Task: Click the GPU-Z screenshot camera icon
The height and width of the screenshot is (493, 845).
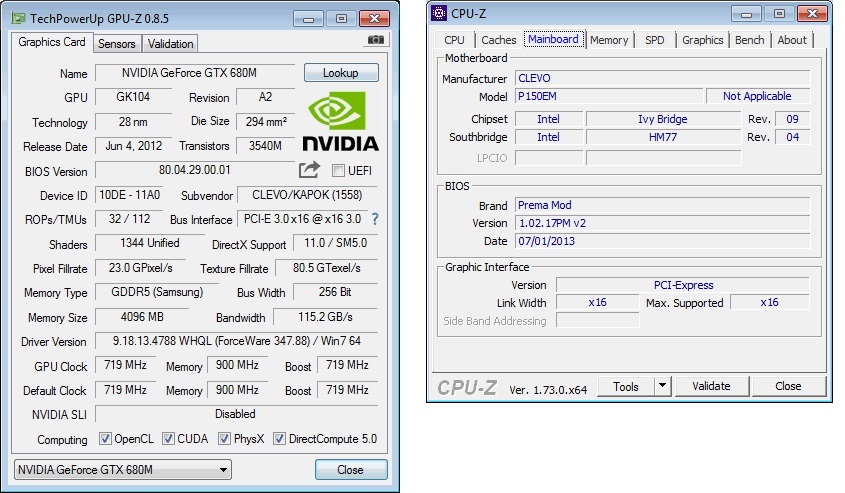Action: point(376,40)
